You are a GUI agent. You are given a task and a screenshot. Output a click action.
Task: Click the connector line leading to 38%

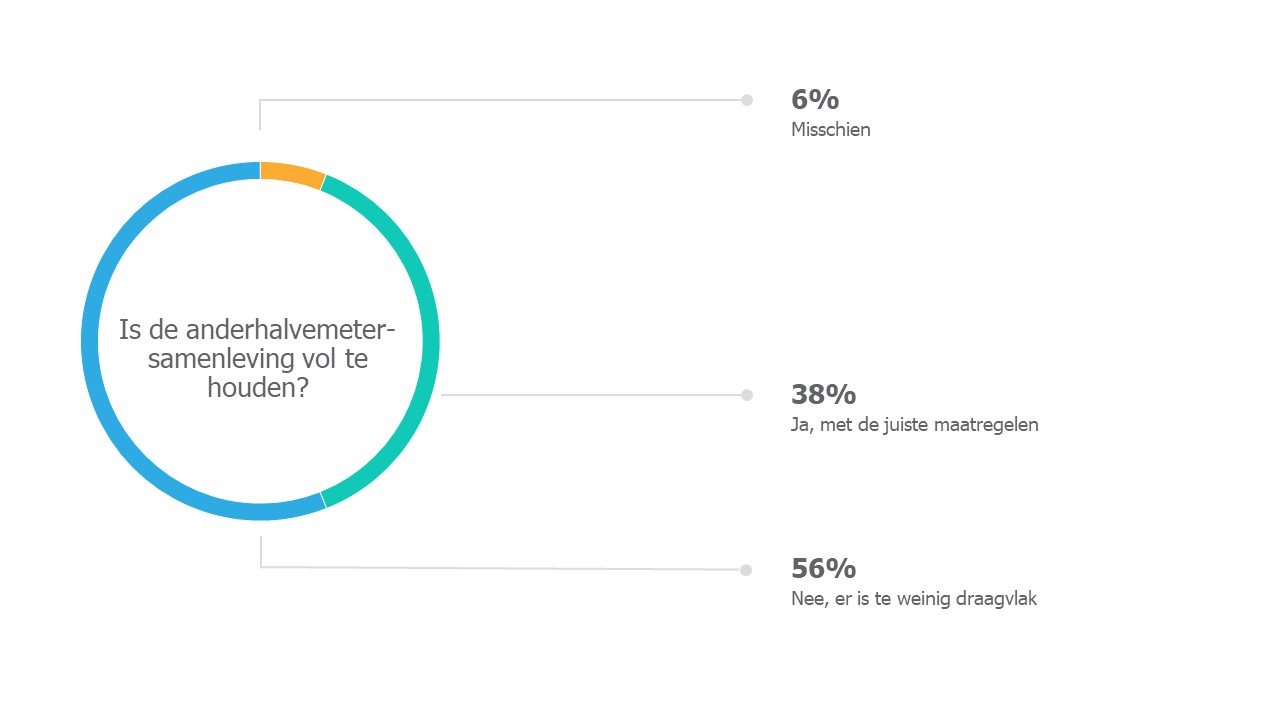tap(591, 395)
